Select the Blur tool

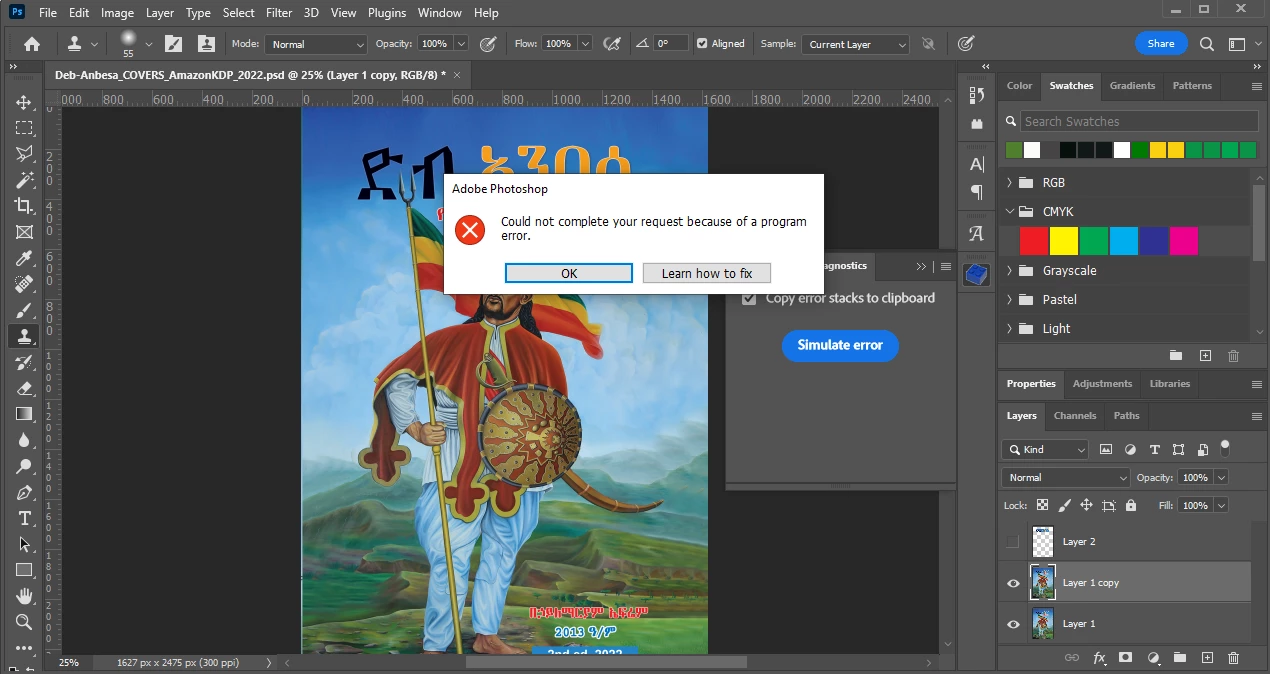pyautogui.click(x=24, y=440)
